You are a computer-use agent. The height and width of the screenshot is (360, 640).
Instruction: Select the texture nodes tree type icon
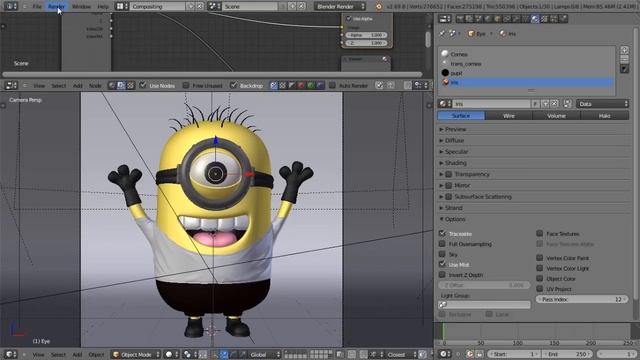[x=131, y=85]
